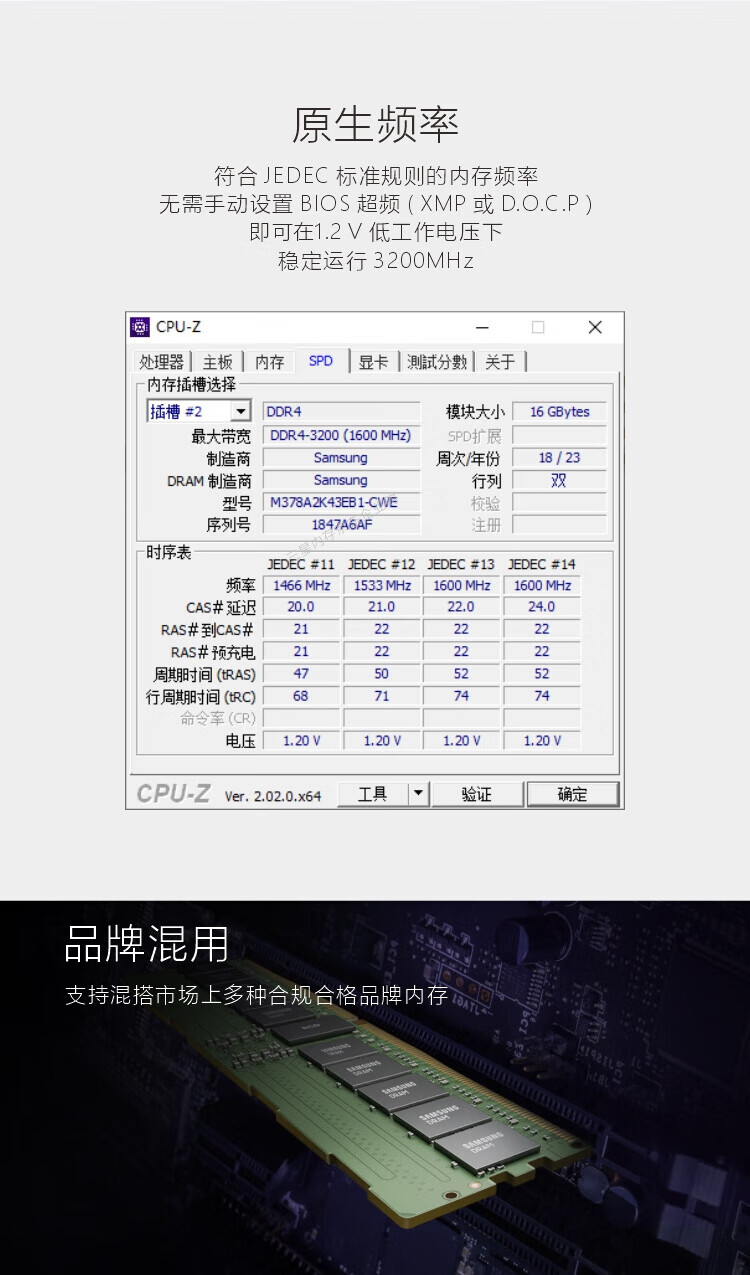The height and width of the screenshot is (1275, 750).
Task: Click the tRAS value 50
Action: click(x=381, y=674)
